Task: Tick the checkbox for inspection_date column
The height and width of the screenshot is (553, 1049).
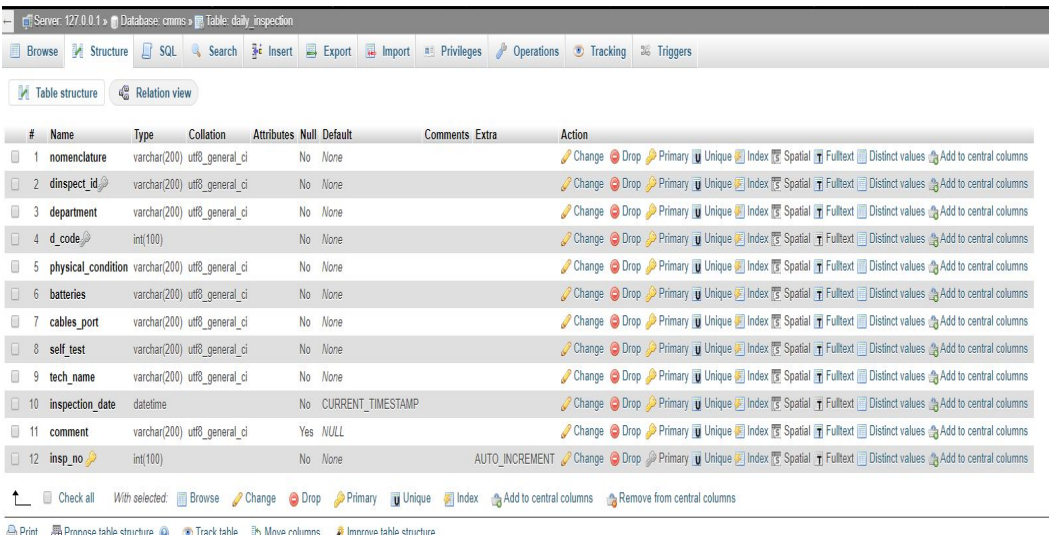Action: [x=15, y=404]
